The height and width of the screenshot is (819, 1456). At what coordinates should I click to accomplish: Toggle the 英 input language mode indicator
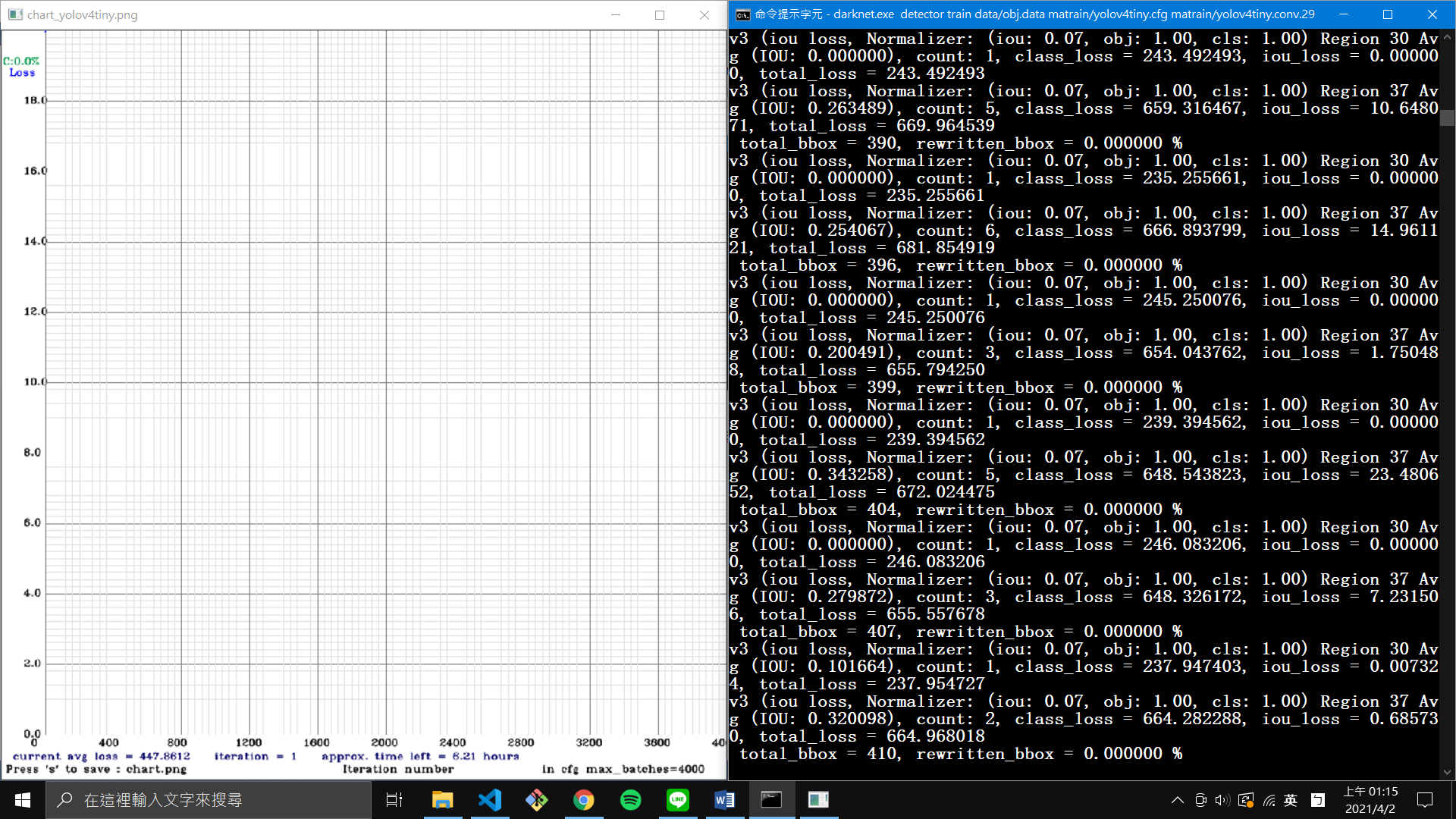(x=1291, y=800)
